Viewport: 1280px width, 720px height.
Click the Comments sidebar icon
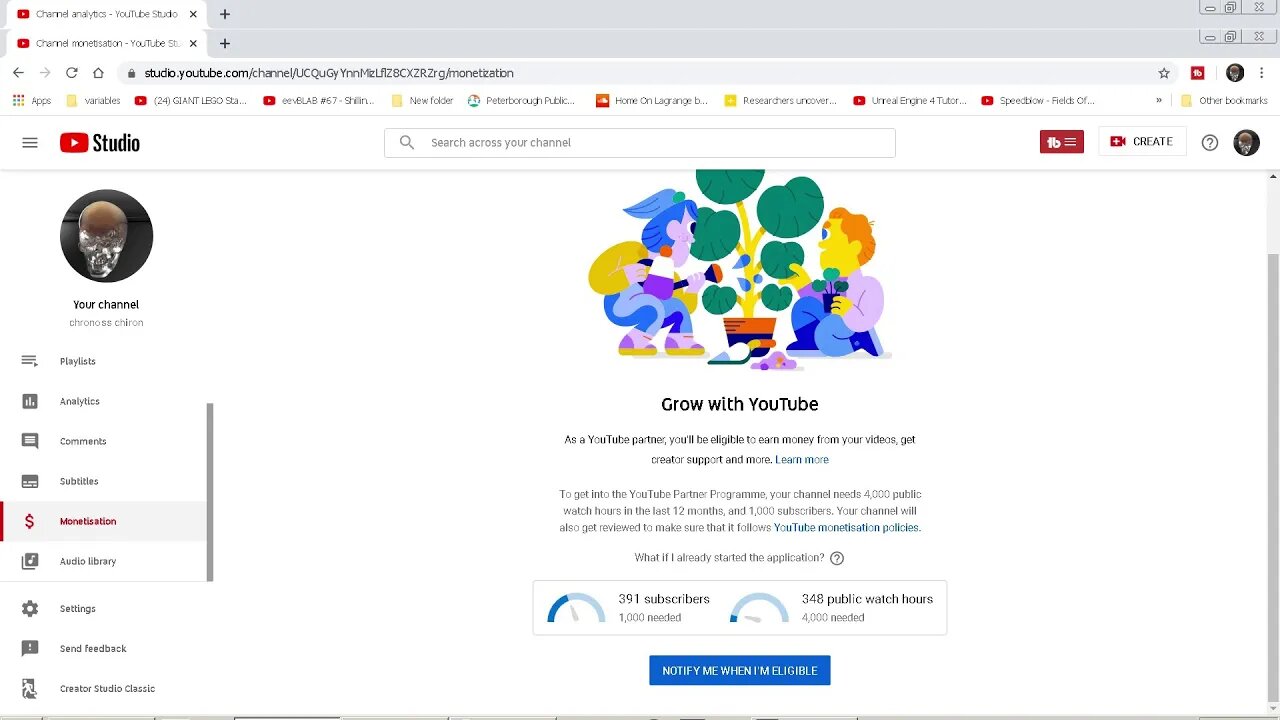[30, 441]
